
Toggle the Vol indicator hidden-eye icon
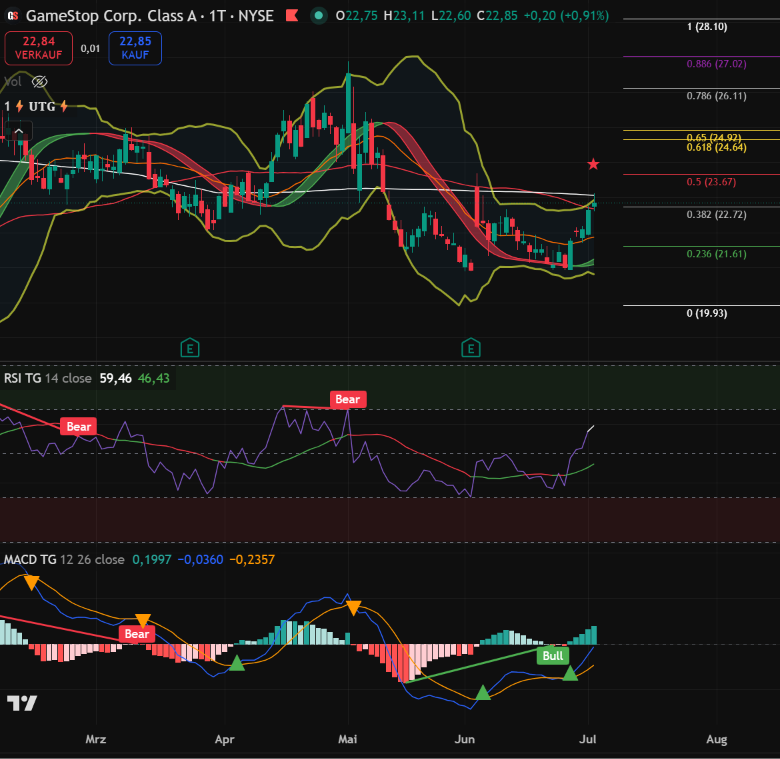[x=40, y=82]
